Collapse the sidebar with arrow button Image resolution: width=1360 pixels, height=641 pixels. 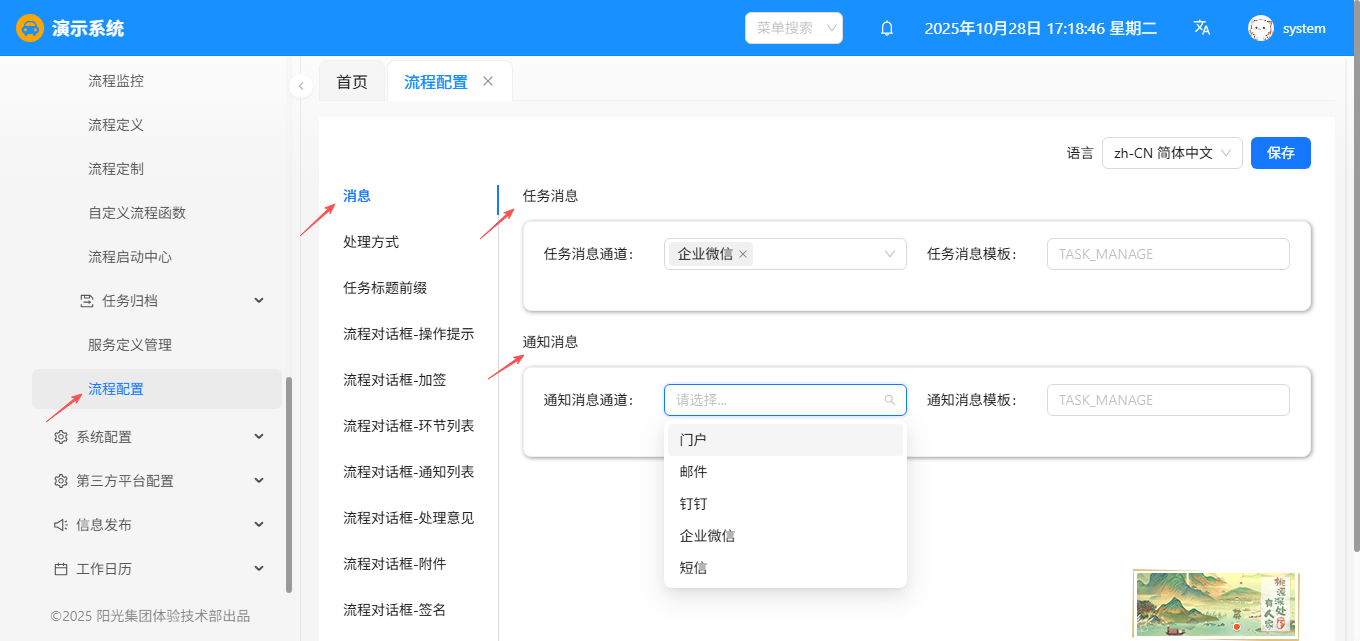tap(301, 86)
